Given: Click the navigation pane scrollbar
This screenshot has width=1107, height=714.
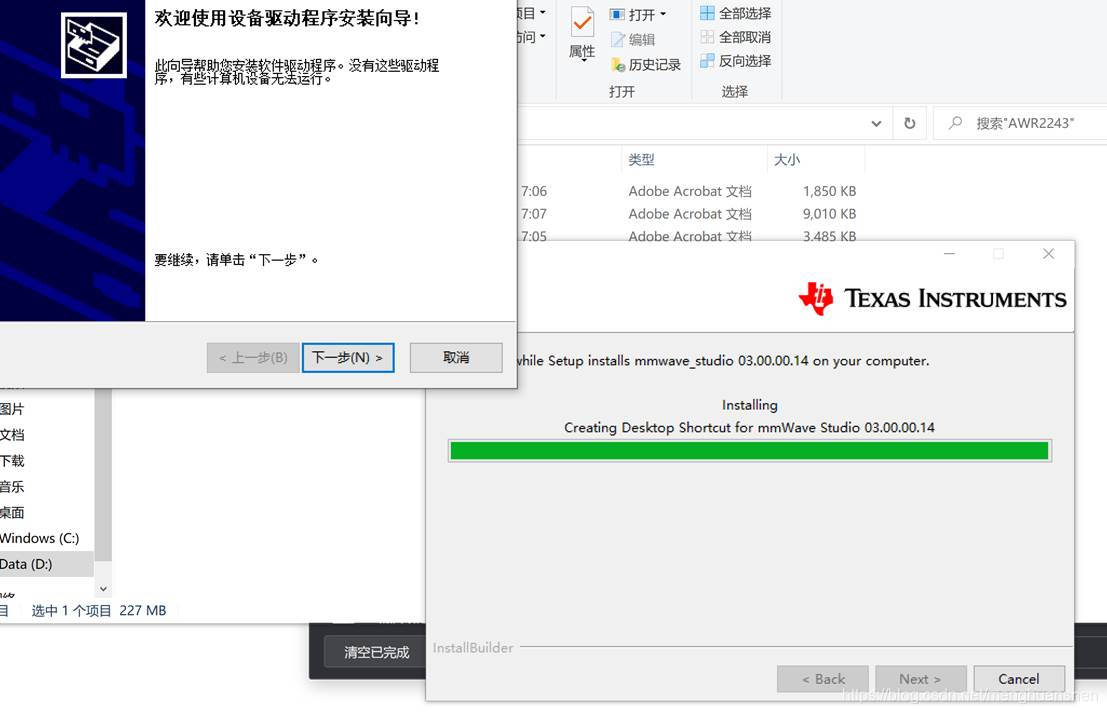Looking at the screenshot, I should [103, 475].
